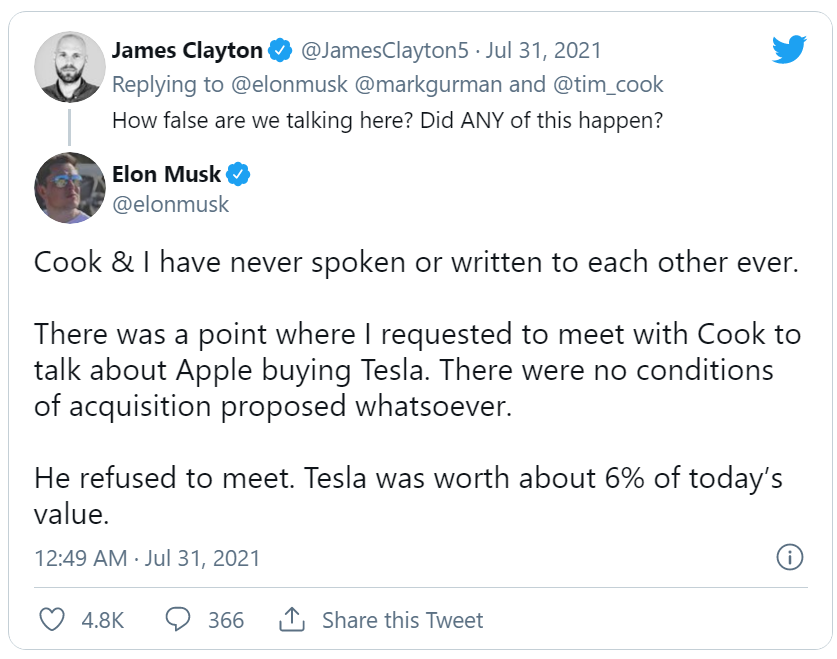Open replies via speech bubble icon
The height and width of the screenshot is (659, 837).
click(x=177, y=620)
